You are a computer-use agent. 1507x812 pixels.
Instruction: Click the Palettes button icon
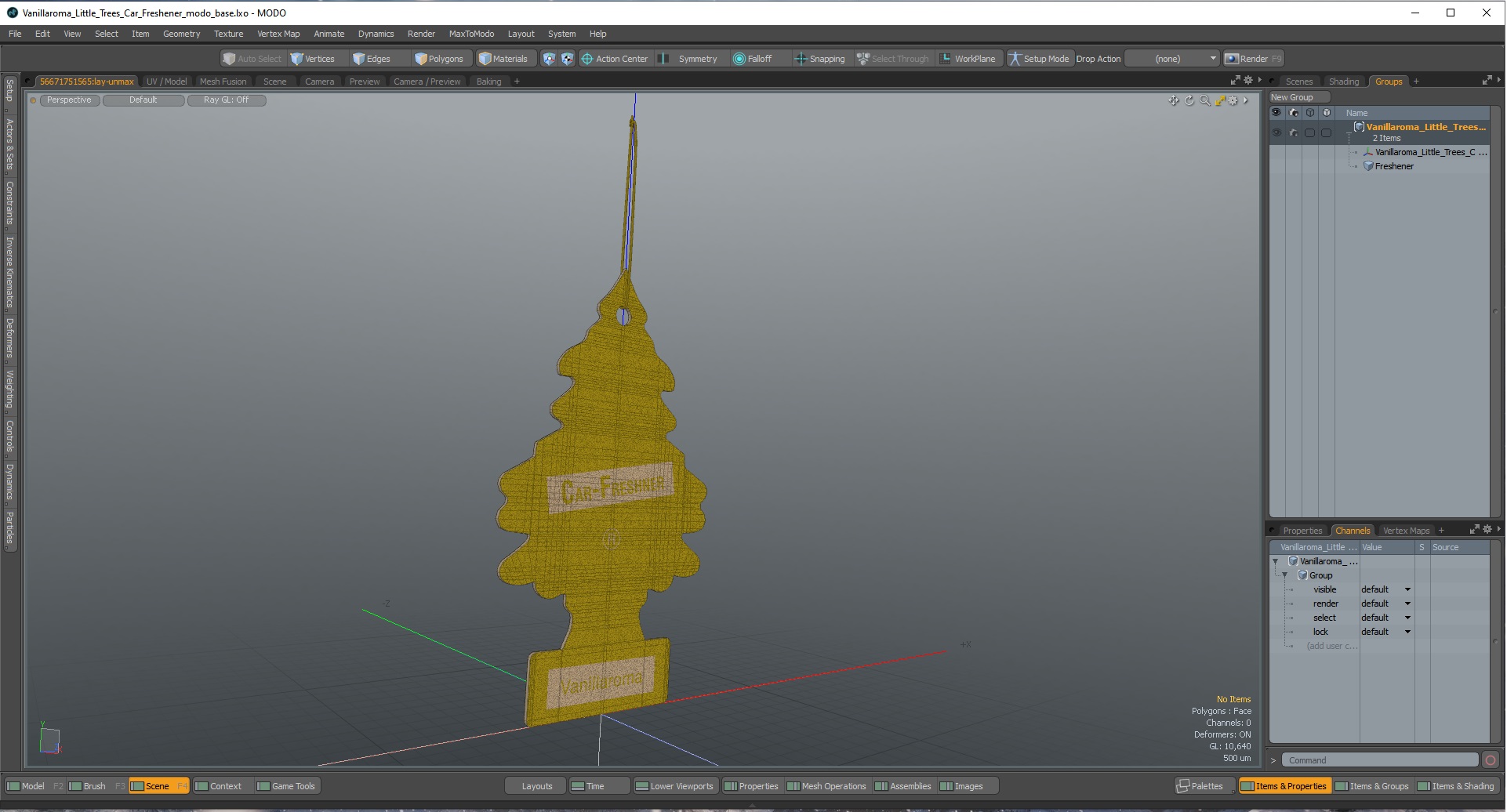point(1182,786)
